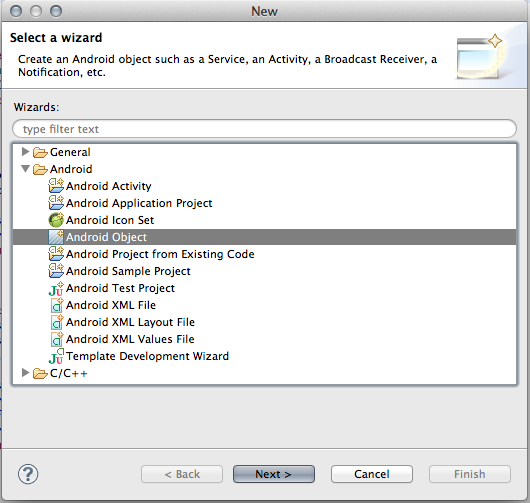Screen dimensions: 530x503
Task: Click the Android Sample Project icon
Action: tap(56, 271)
